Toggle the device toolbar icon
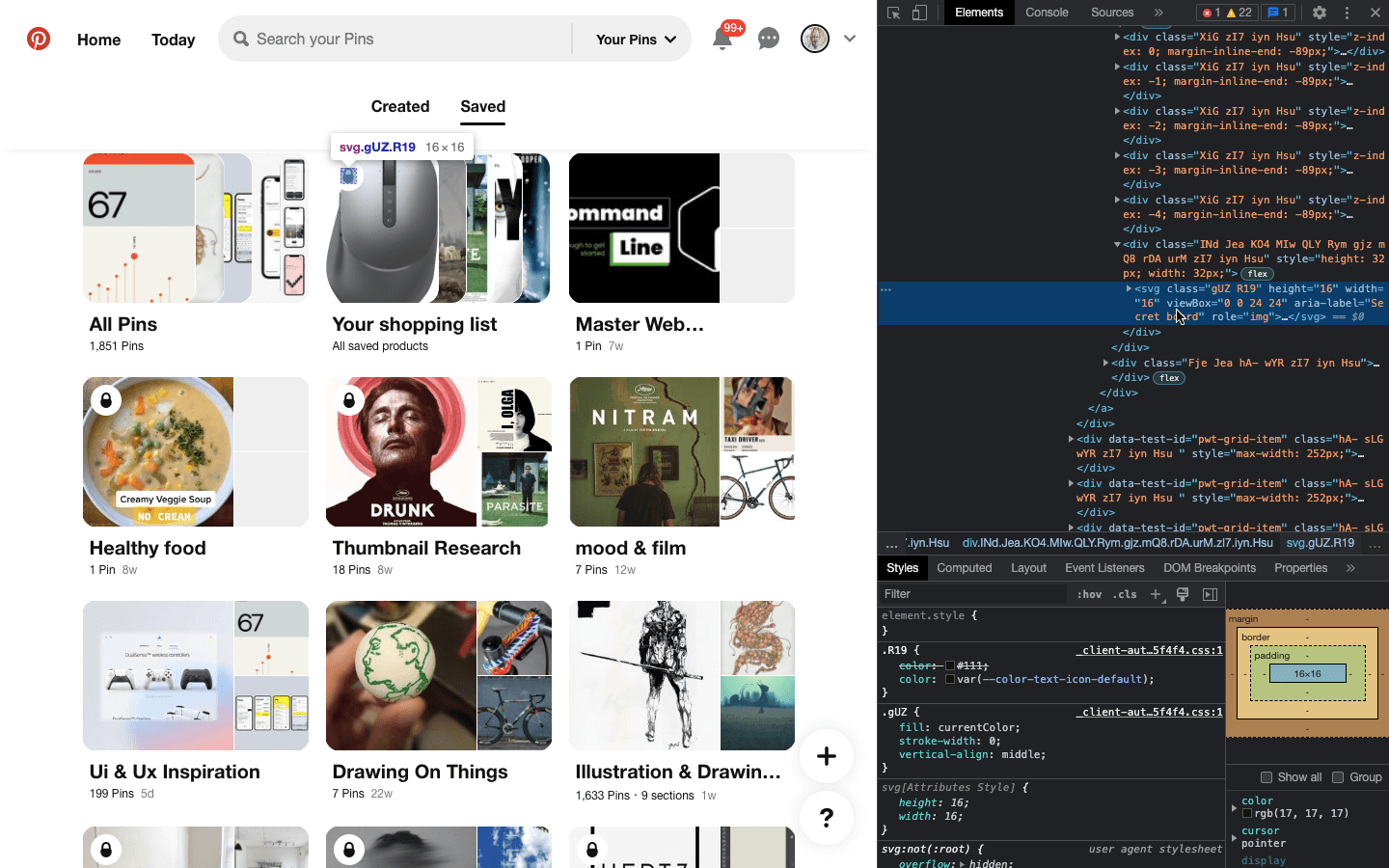Image resolution: width=1389 pixels, height=868 pixels. pyautogui.click(x=920, y=13)
